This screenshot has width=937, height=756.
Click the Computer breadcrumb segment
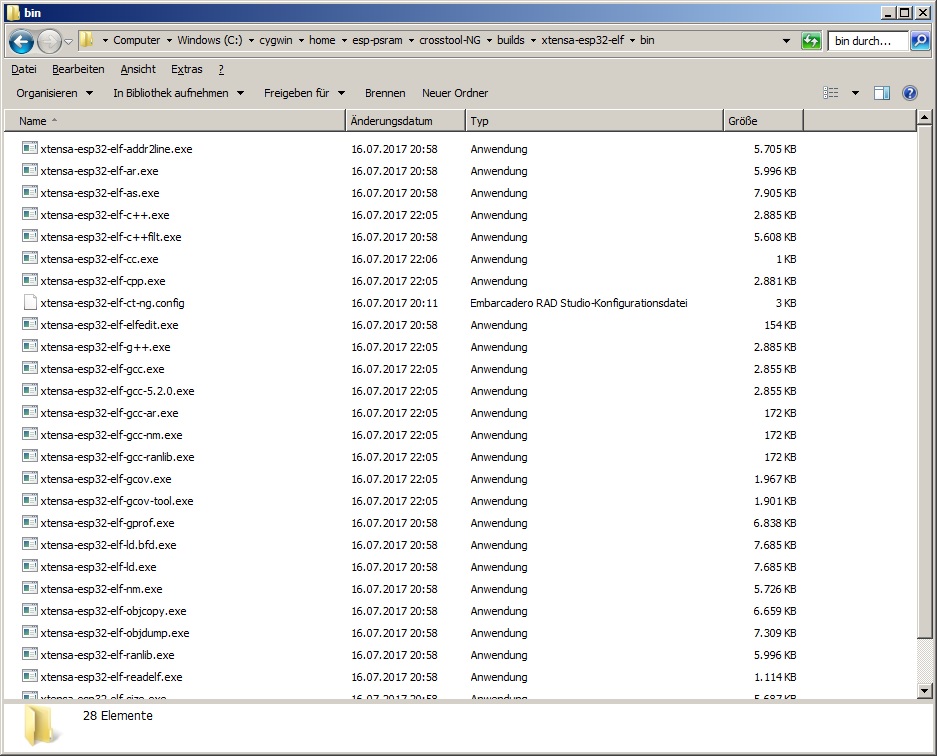[137, 40]
